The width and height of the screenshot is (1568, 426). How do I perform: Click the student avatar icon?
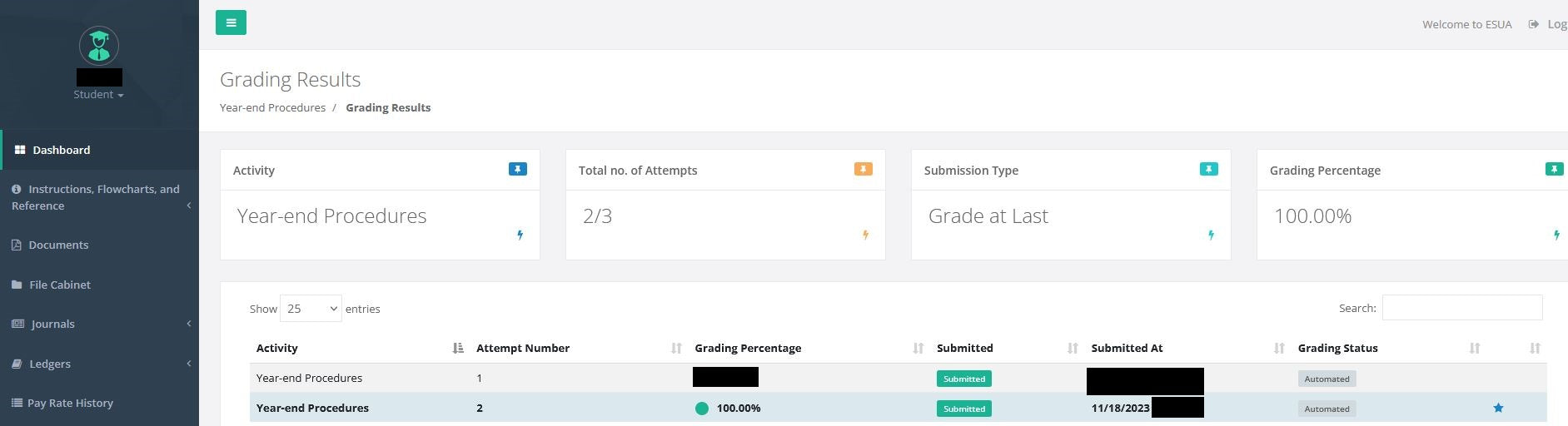coord(99,46)
